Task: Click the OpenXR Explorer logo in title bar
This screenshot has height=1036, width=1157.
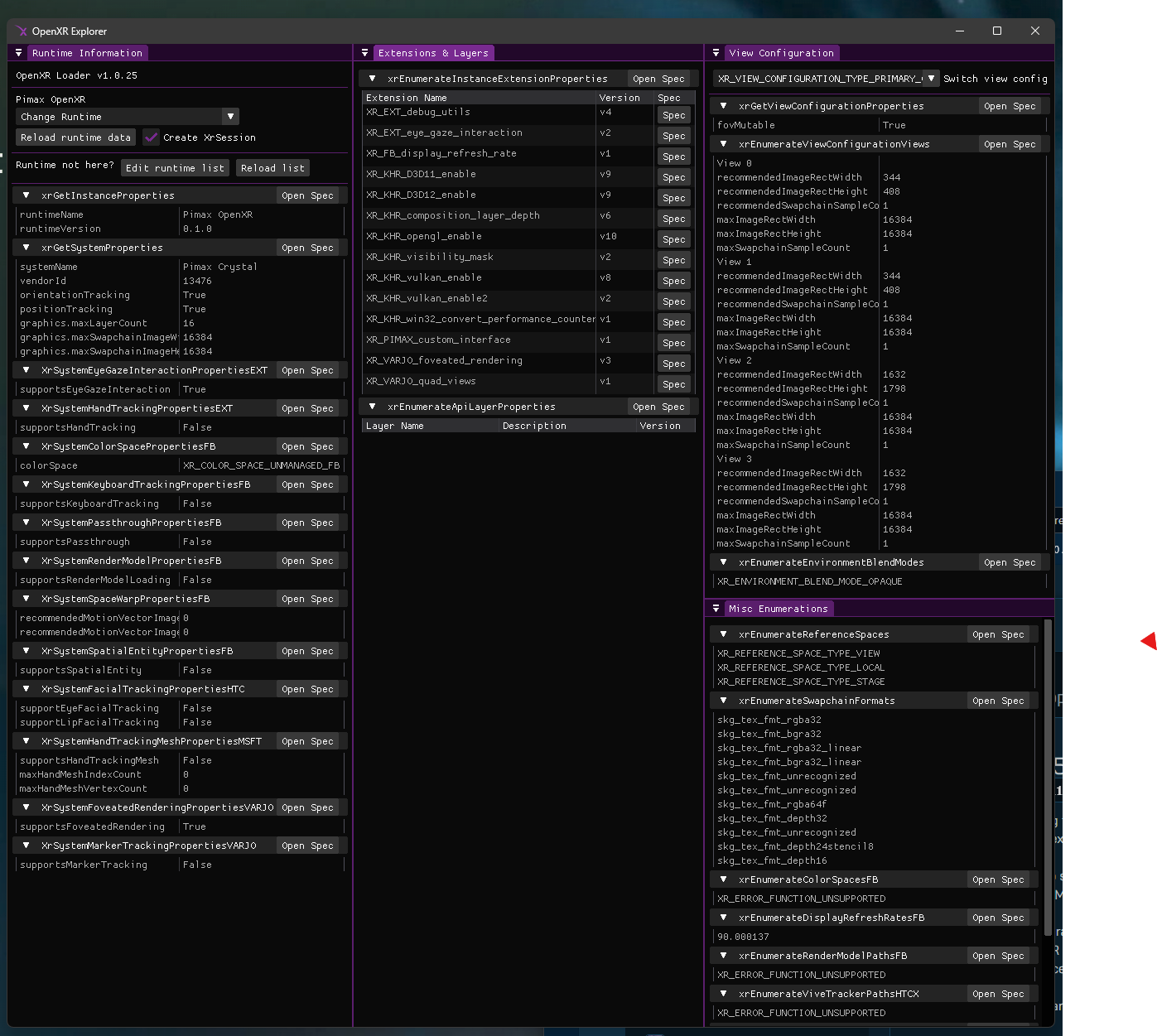Action: [x=22, y=31]
